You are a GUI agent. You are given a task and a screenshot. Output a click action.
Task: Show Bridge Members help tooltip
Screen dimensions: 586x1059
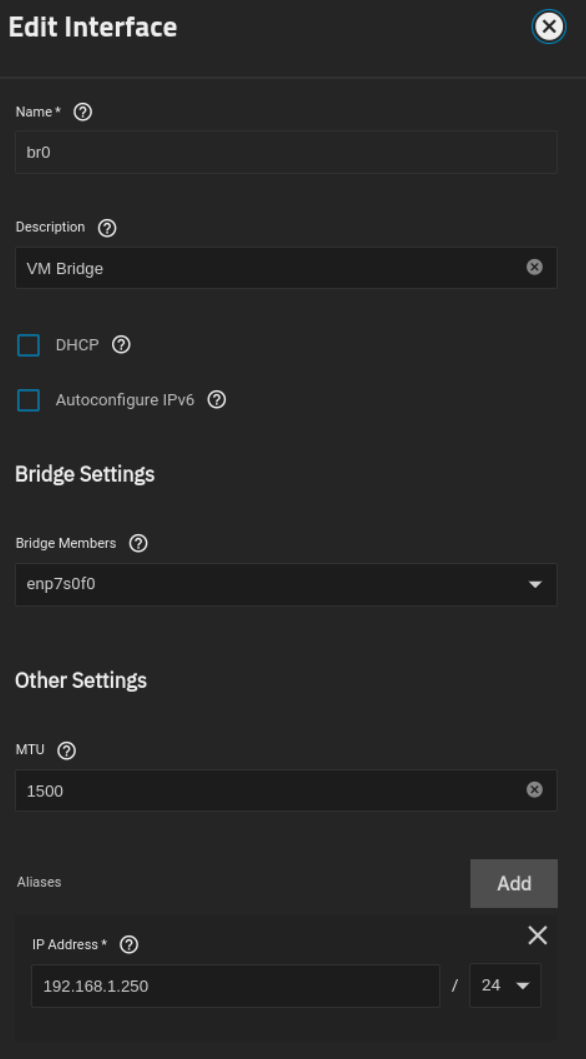coord(138,544)
